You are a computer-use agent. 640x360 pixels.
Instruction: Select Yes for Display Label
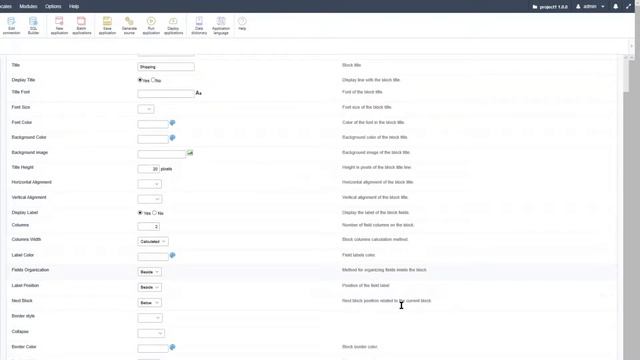[140, 213]
